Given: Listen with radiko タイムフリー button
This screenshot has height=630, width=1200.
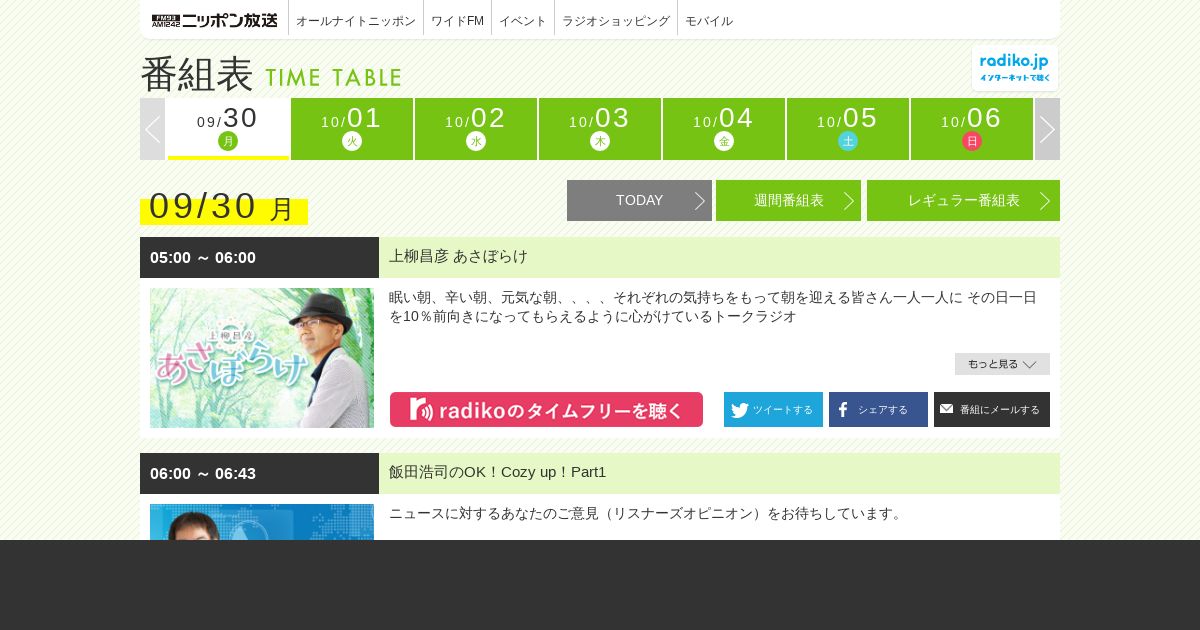Looking at the screenshot, I should (546, 410).
